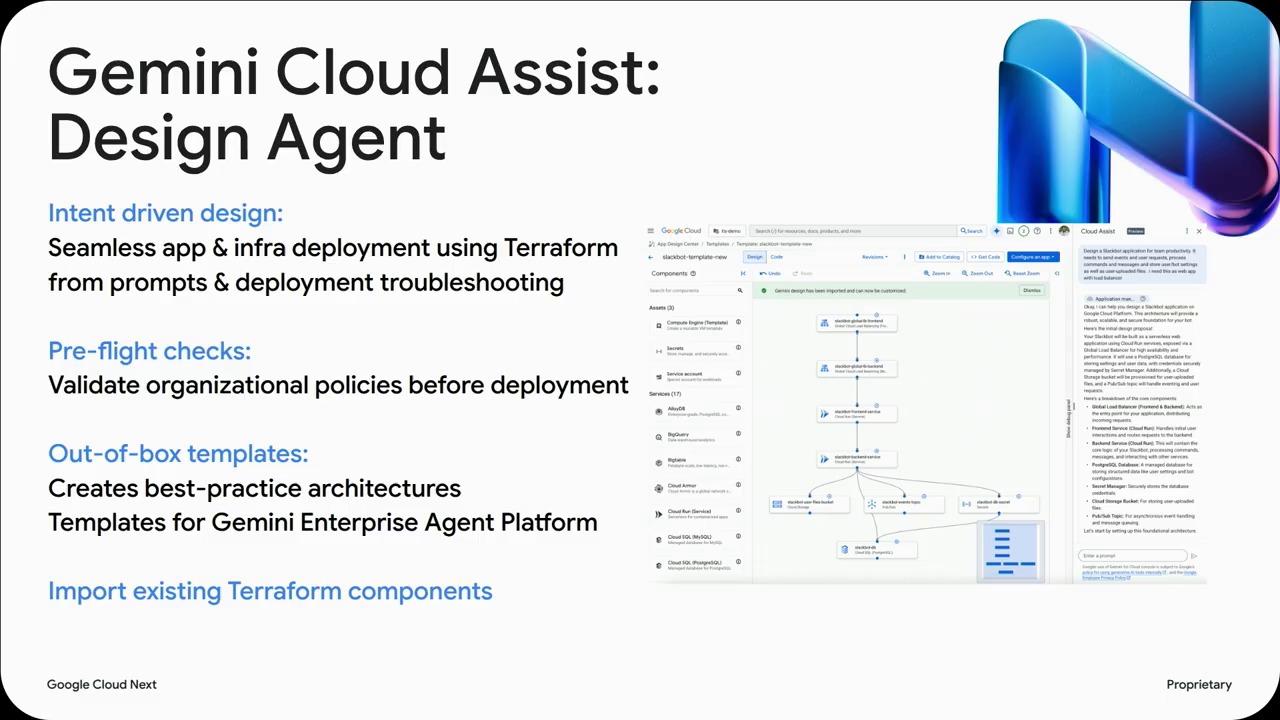The width and height of the screenshot is (1280, 720).
Task: Switch to the Design tab
Action: coord(754,257)
